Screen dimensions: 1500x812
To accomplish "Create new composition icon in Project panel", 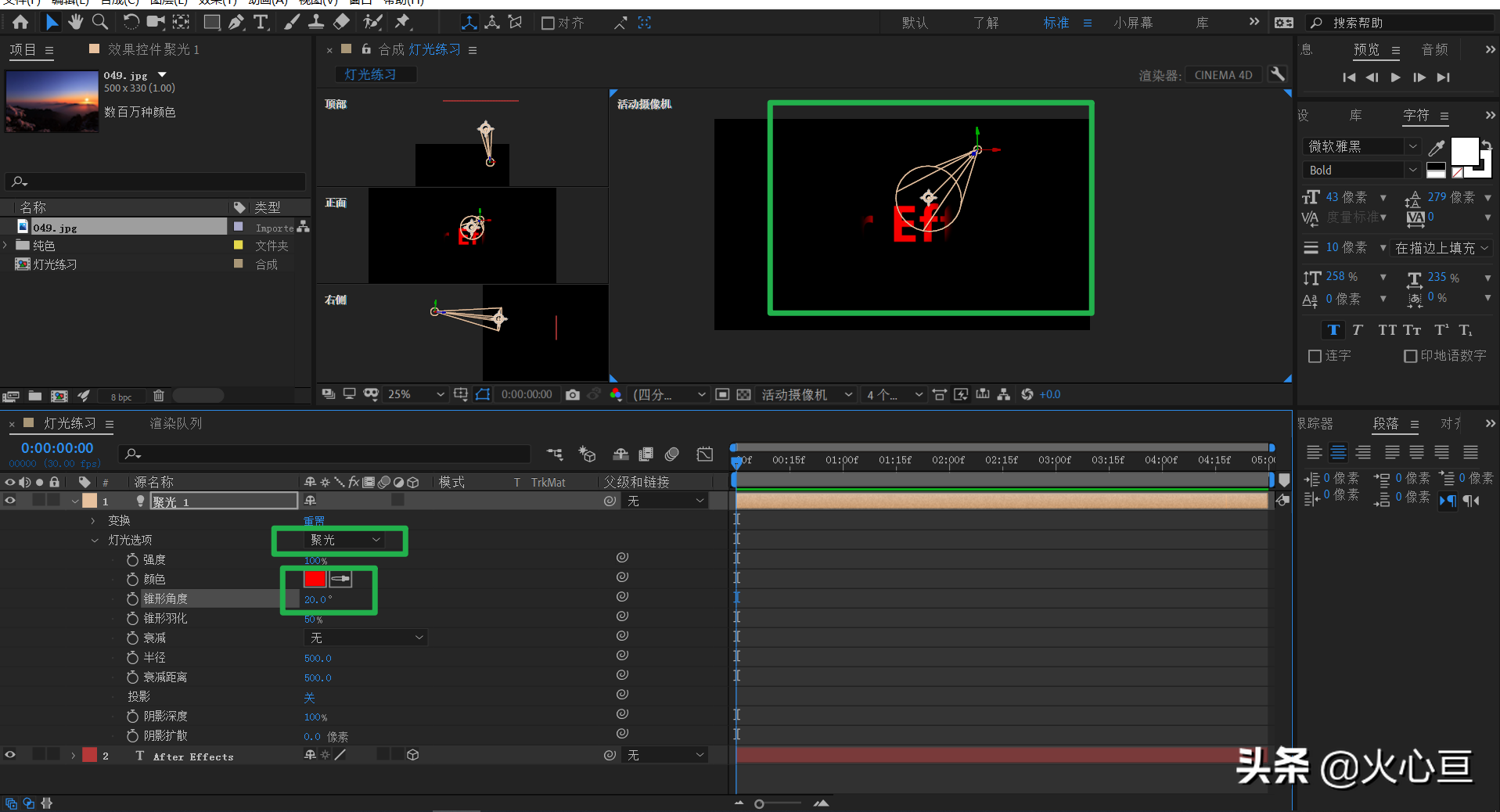I will [59, 396].
